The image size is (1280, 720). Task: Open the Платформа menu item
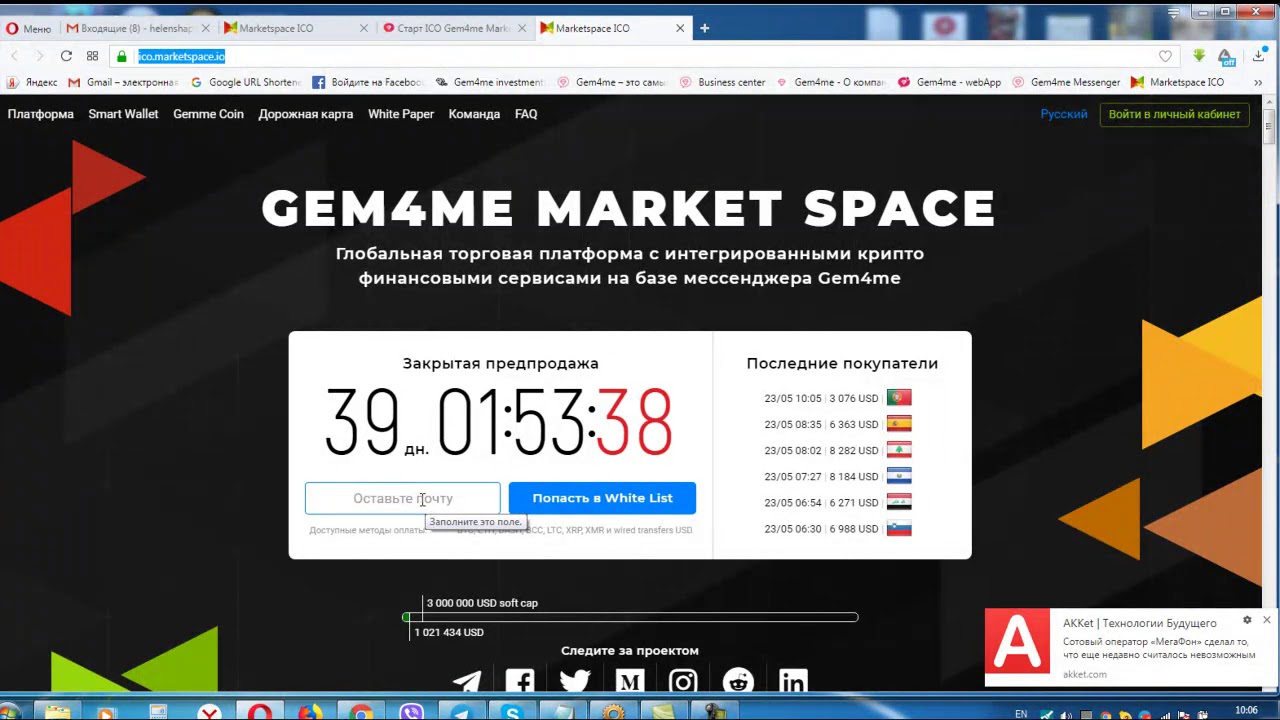(x=41, y=114)
